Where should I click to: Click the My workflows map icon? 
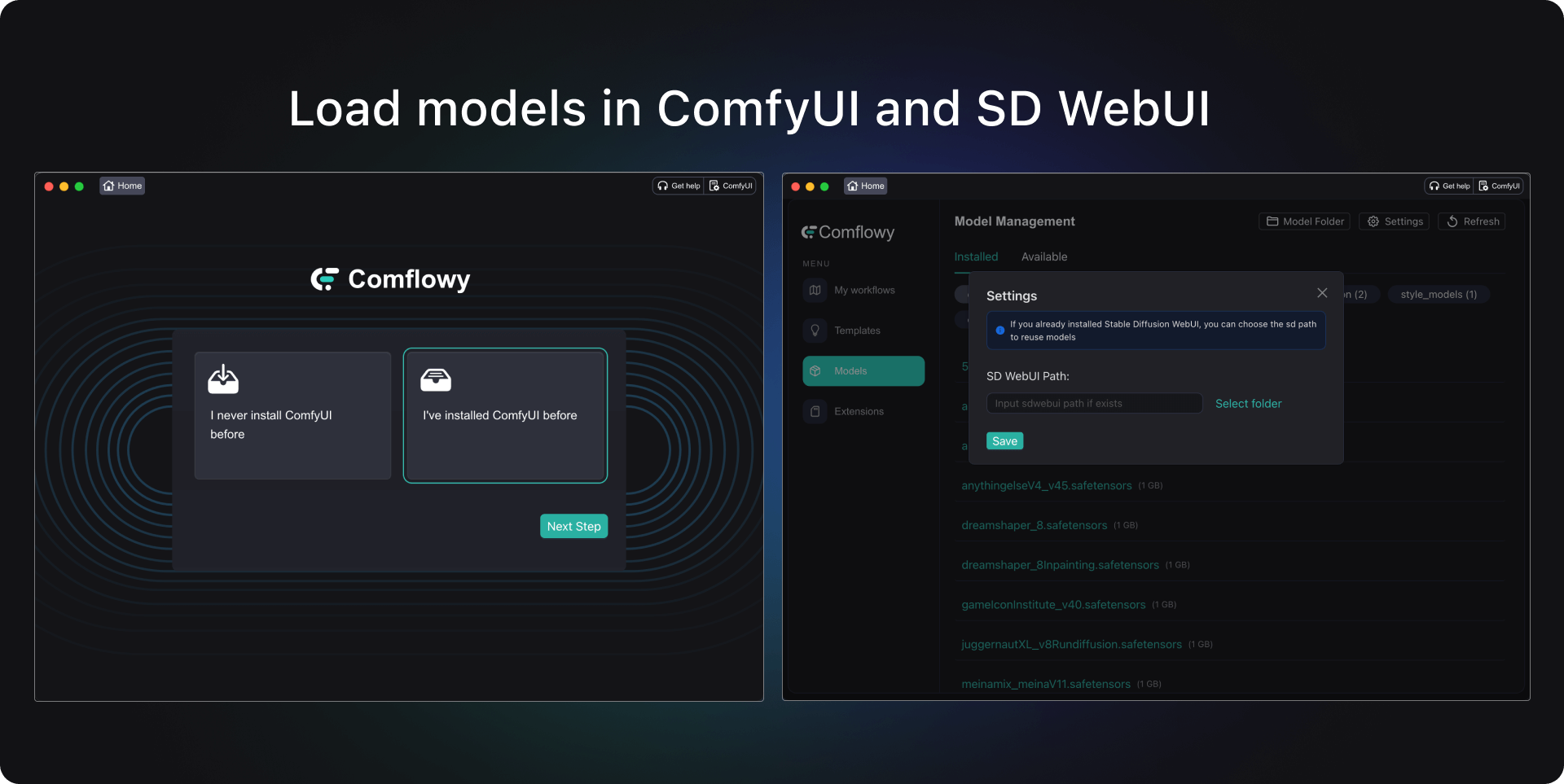tap(815, 291)
